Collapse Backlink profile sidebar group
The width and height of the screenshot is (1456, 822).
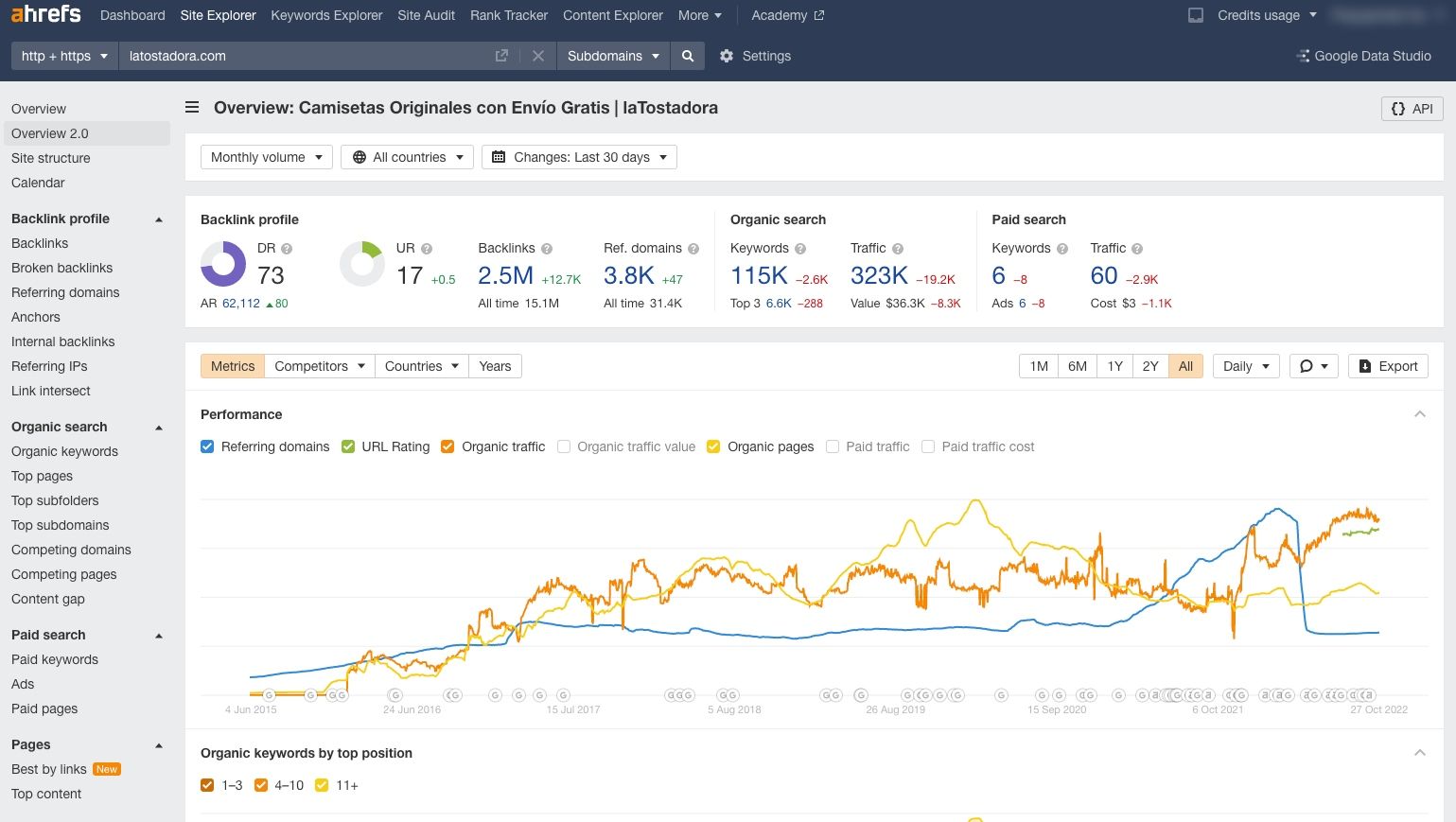pyautogui.click(x=159, y=219)
